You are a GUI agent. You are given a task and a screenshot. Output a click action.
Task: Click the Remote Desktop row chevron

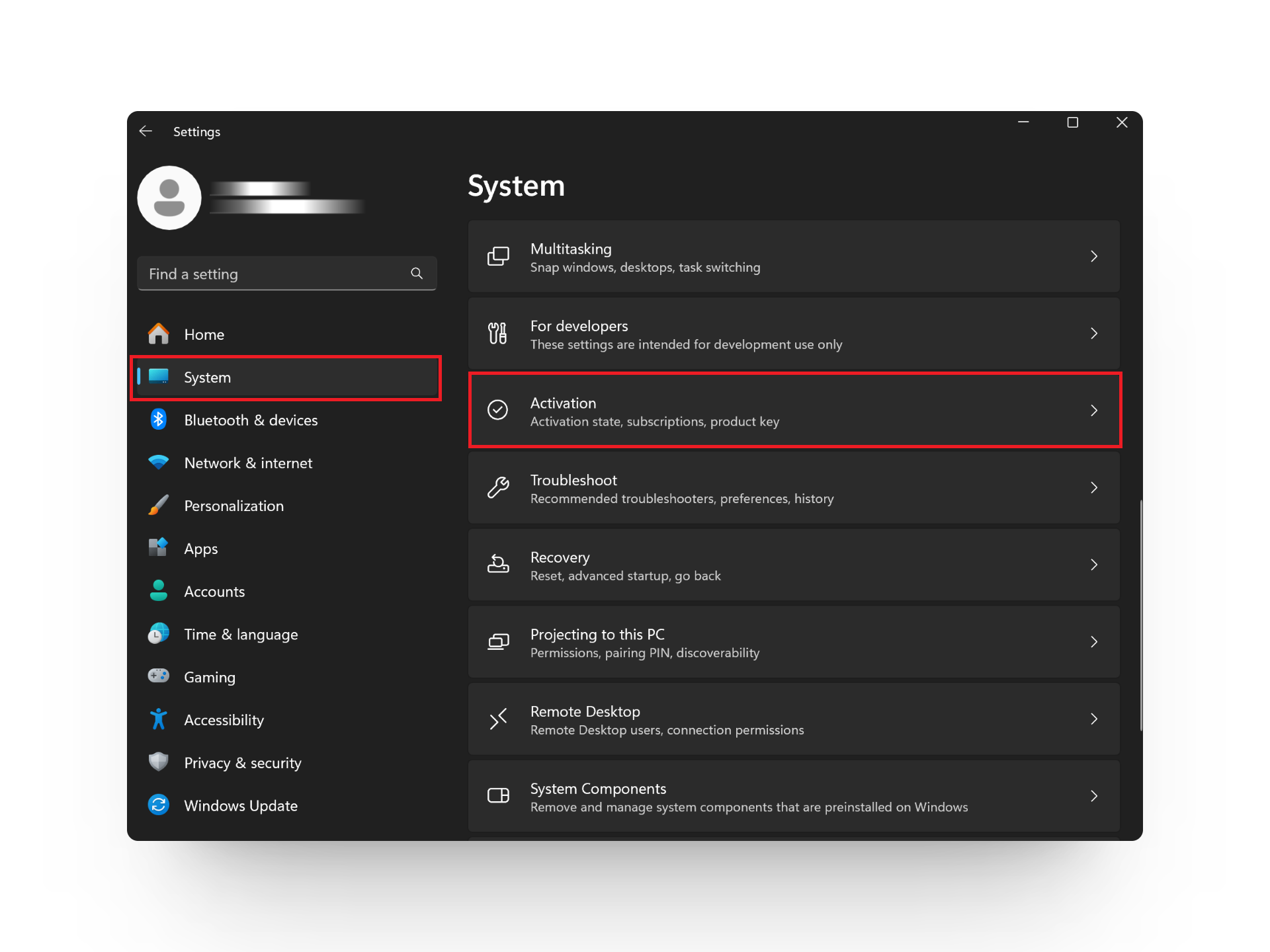coord(1094,719)
